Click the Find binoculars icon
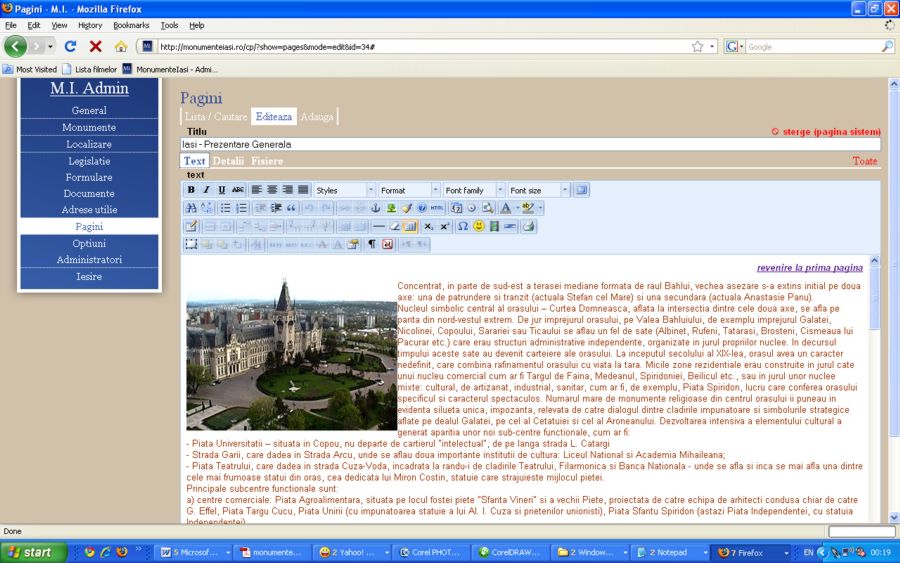Viewport: 900px width, 563px height. 191,208
